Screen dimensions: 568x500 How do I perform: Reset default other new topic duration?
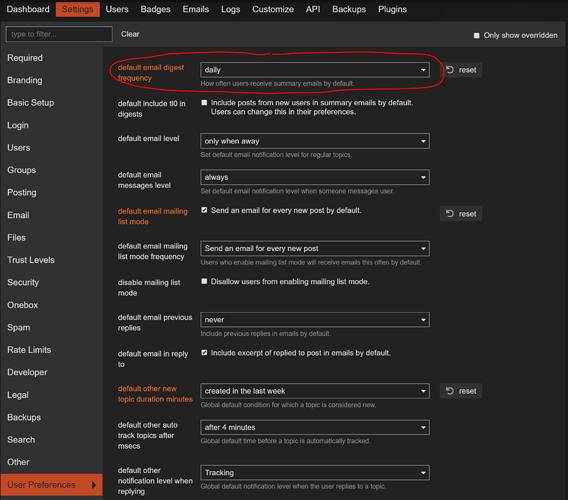tap(461, 391)
